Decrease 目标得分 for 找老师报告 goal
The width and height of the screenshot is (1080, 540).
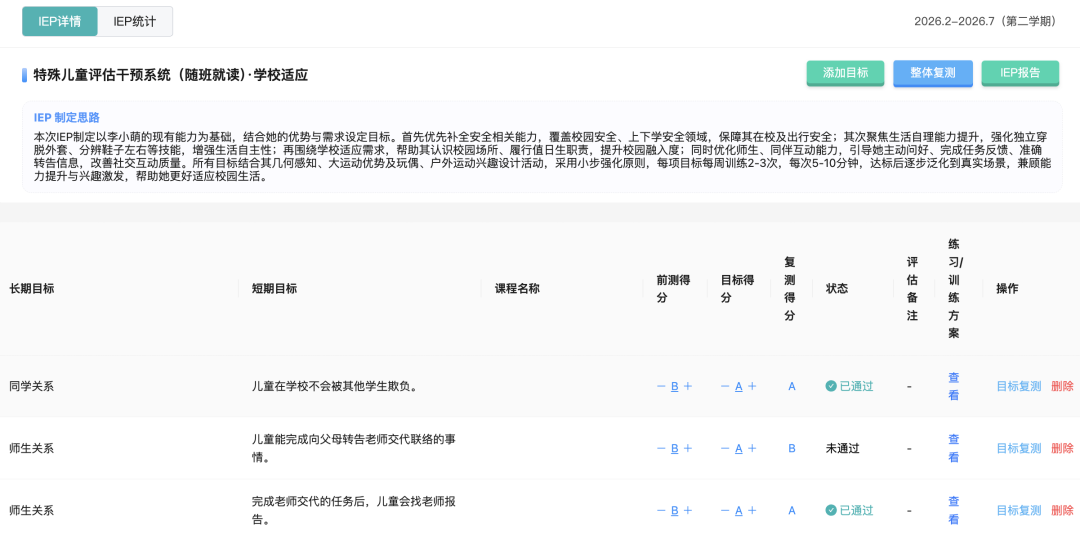pos(725,510)
